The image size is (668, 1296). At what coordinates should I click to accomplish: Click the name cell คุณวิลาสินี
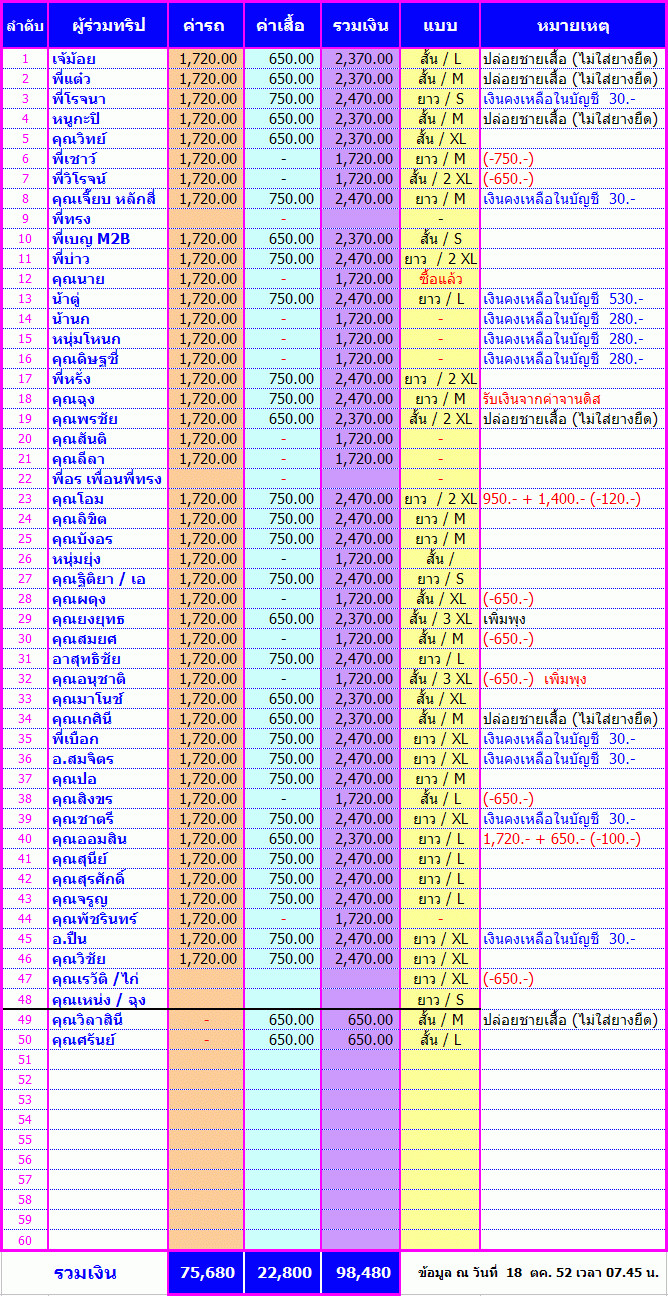108,1019
